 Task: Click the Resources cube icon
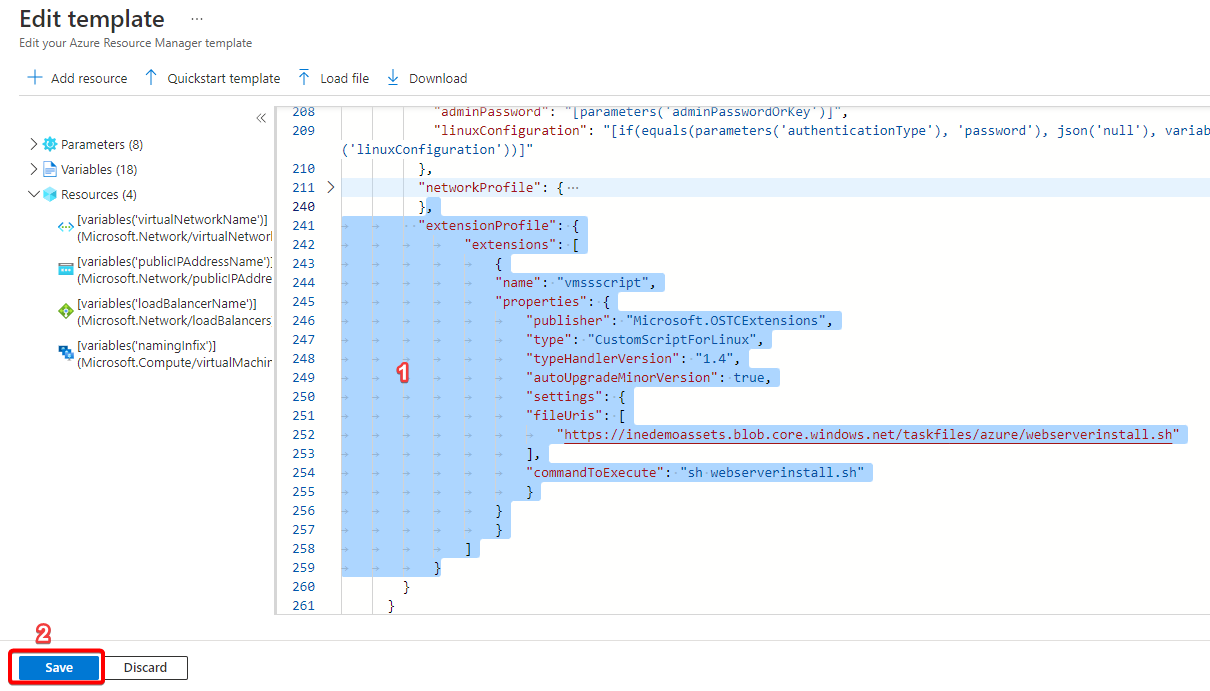click(x=50, y=194)
